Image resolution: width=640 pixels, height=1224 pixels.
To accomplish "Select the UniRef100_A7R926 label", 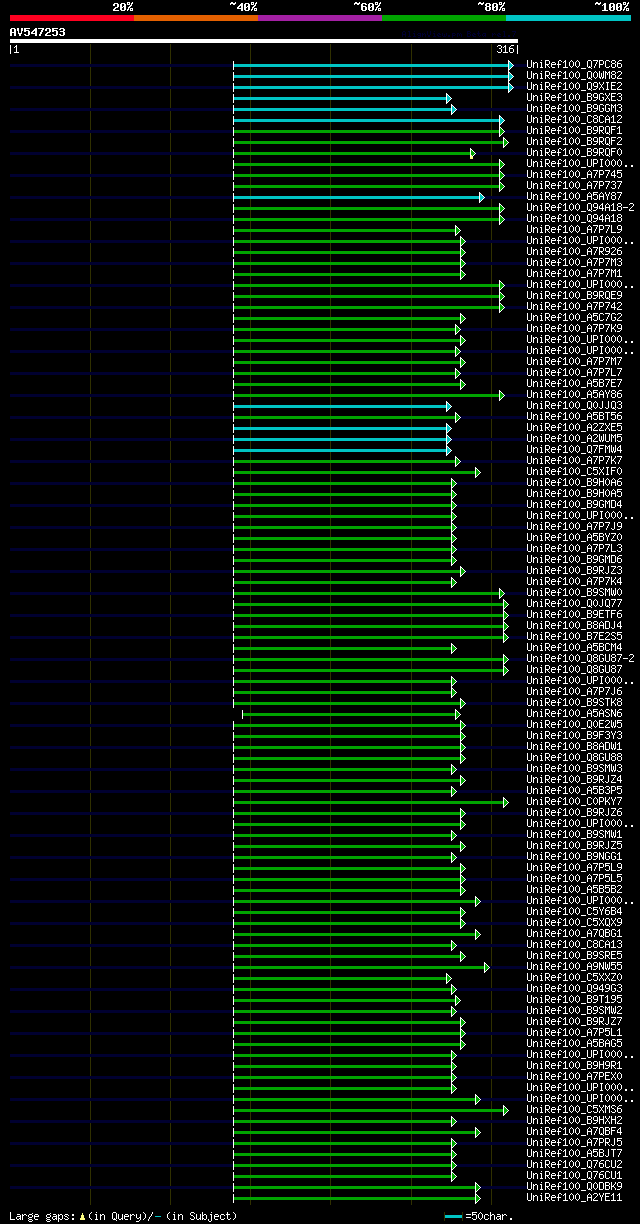I will coord(574,251).
